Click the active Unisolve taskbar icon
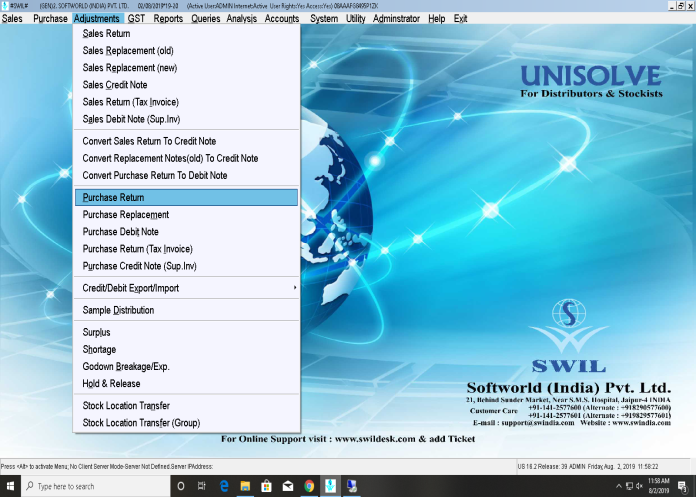Viewport: 696px width, 497px height. (x=330, y=486)
